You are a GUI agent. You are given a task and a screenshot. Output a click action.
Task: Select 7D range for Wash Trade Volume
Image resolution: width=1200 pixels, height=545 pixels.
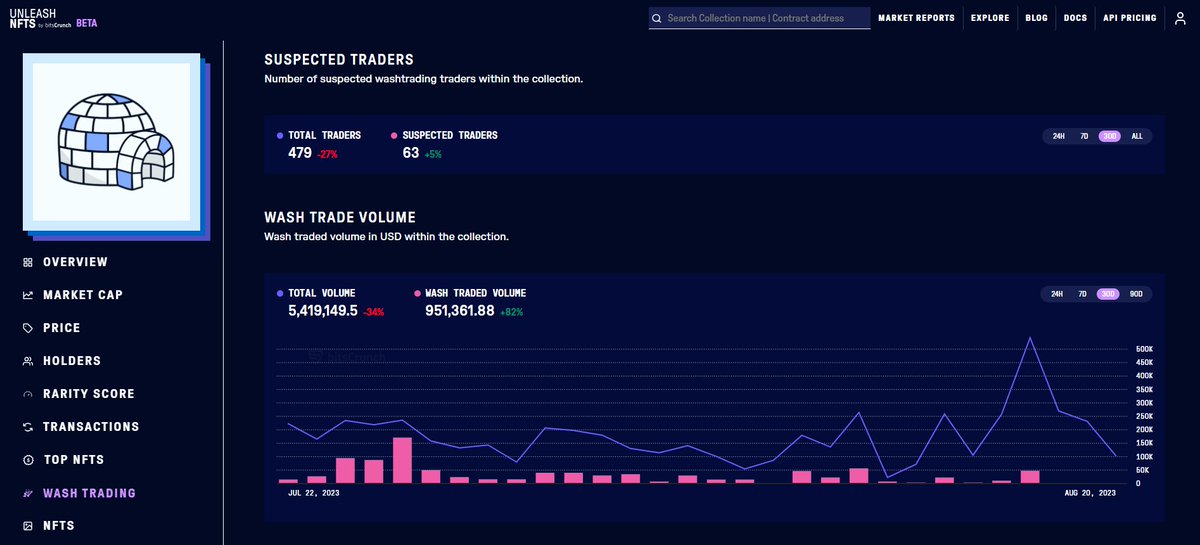[x=1084, y=294]
